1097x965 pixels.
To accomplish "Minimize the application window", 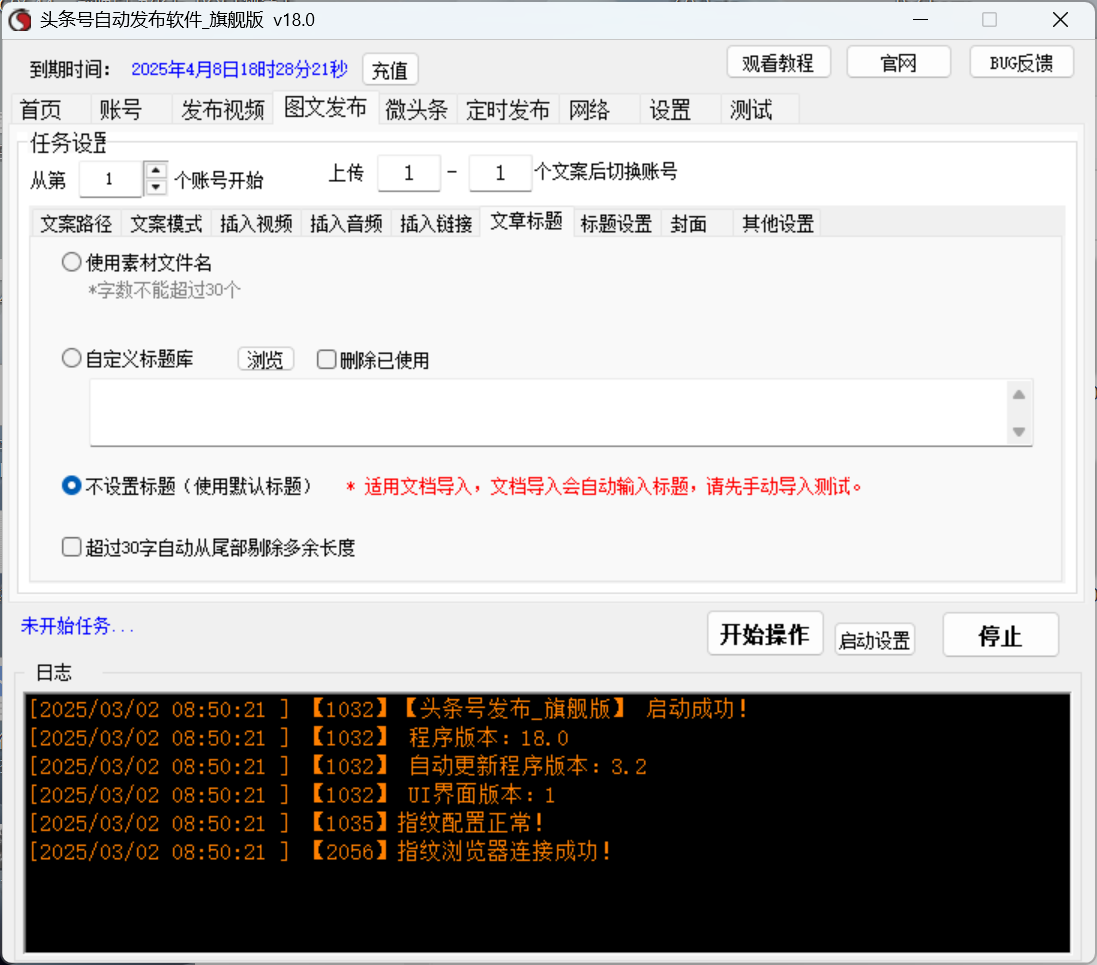I will point(921,20).
